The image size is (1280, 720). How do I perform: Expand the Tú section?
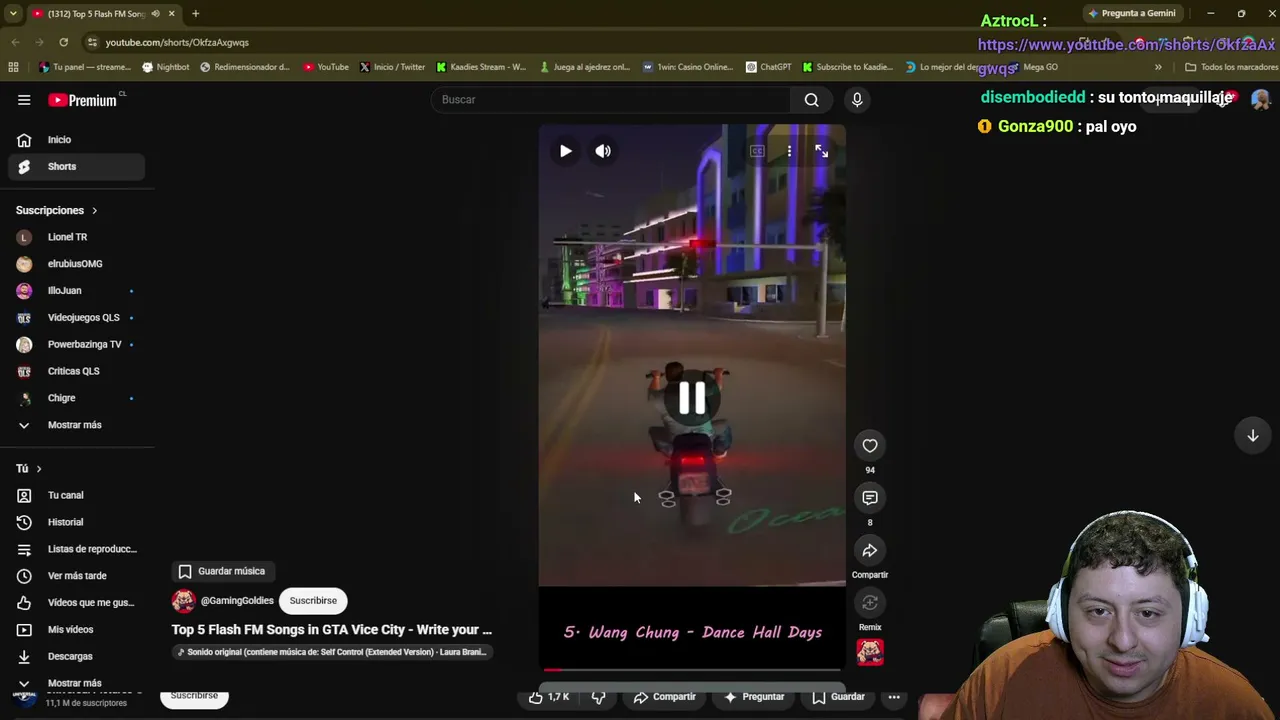pos(29,469)
